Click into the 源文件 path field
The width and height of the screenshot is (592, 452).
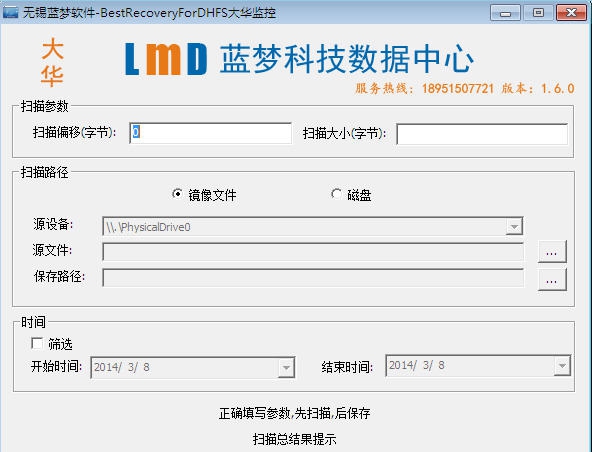pos(313,252)
